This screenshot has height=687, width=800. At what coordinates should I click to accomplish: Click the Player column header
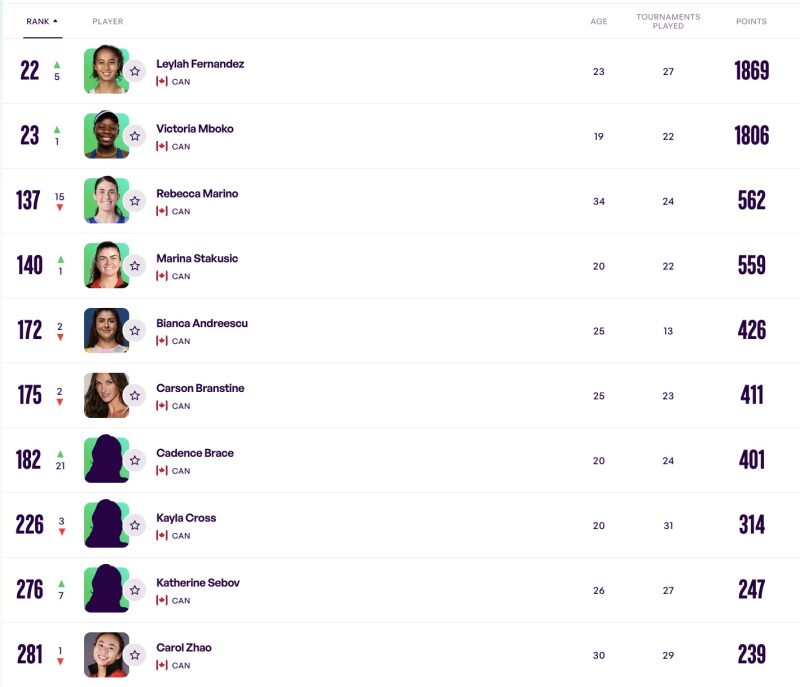click(x=108, y=21)
